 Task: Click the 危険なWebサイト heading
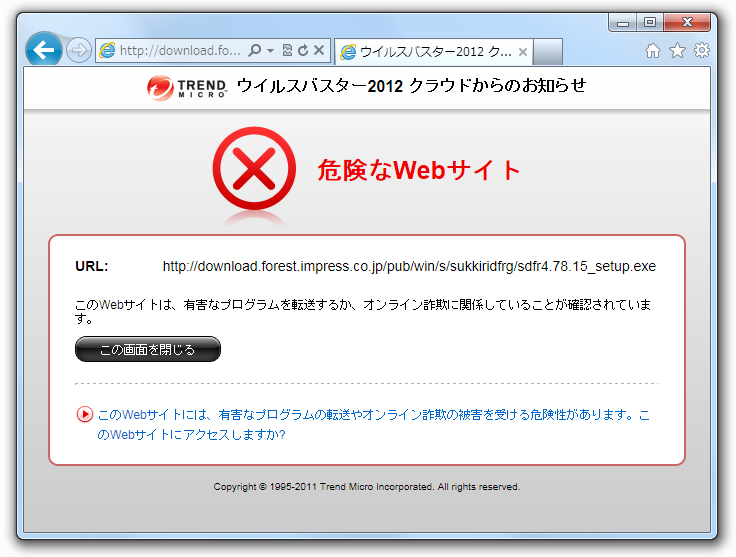[x=419, y=170]
